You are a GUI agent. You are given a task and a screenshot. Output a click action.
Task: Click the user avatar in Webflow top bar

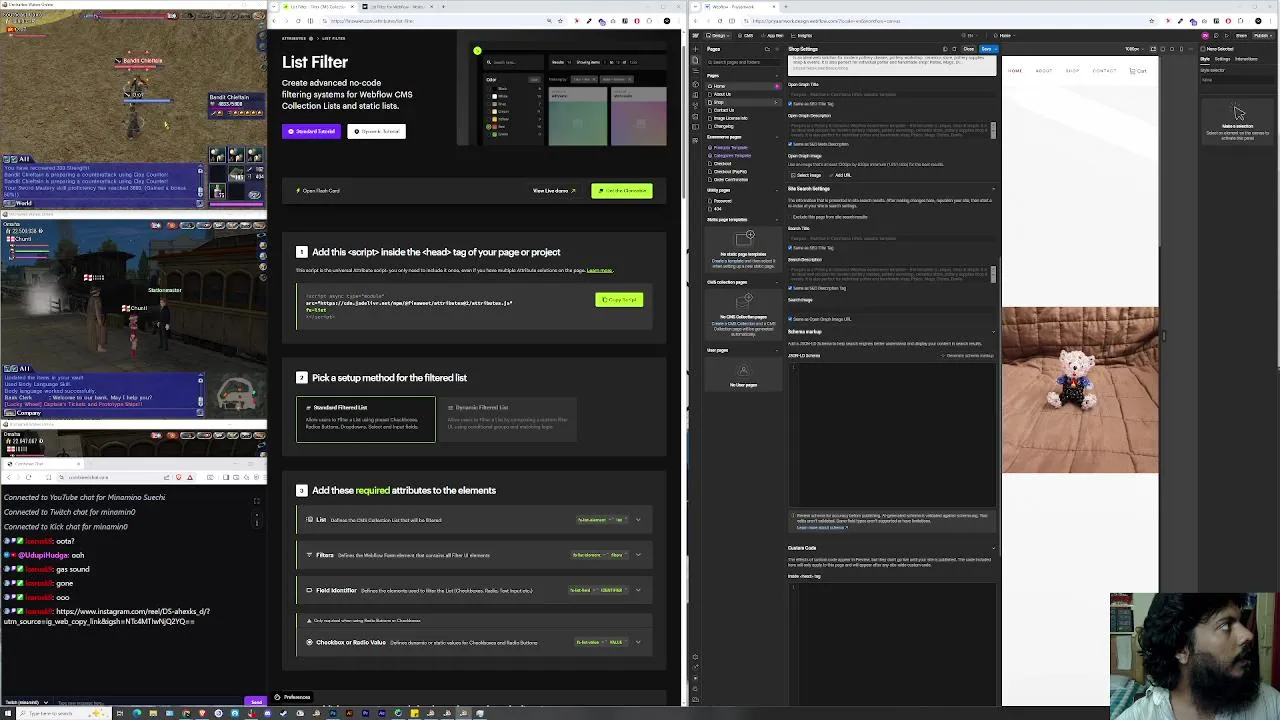coord(1205,35)
